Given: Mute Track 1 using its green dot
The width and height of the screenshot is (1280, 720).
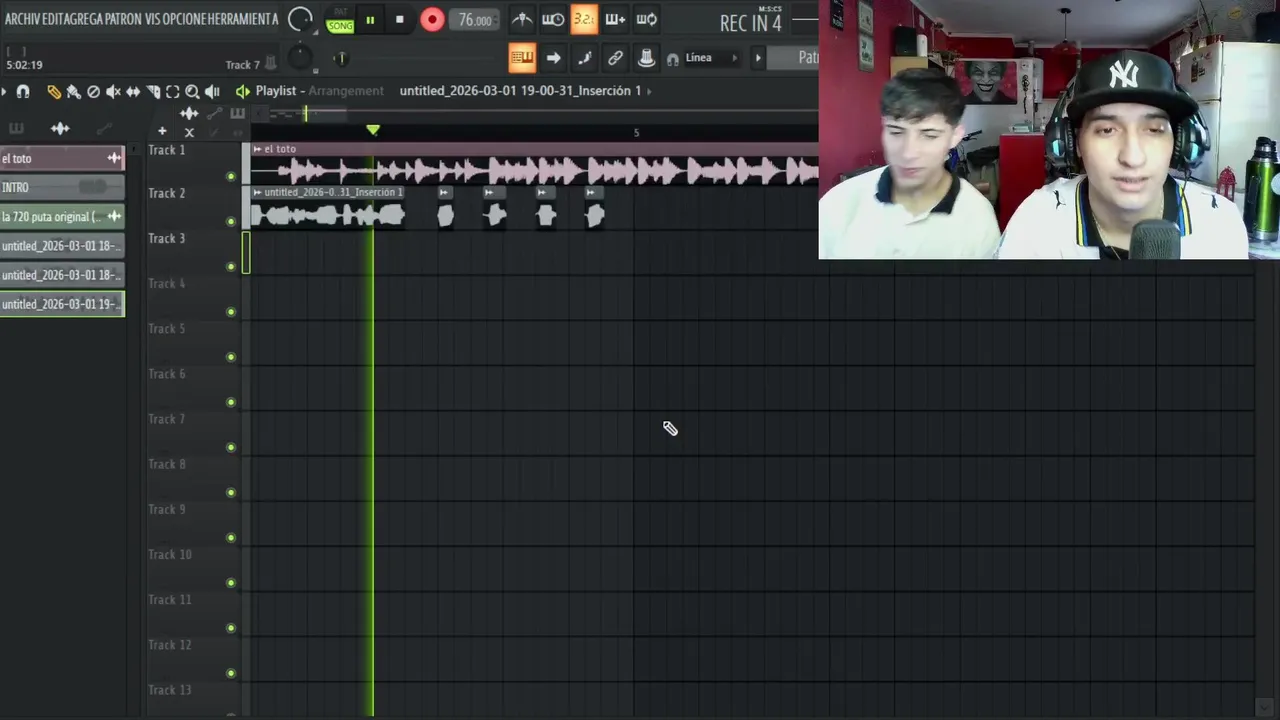Looking at the screenshot, I should click(231, 177).
